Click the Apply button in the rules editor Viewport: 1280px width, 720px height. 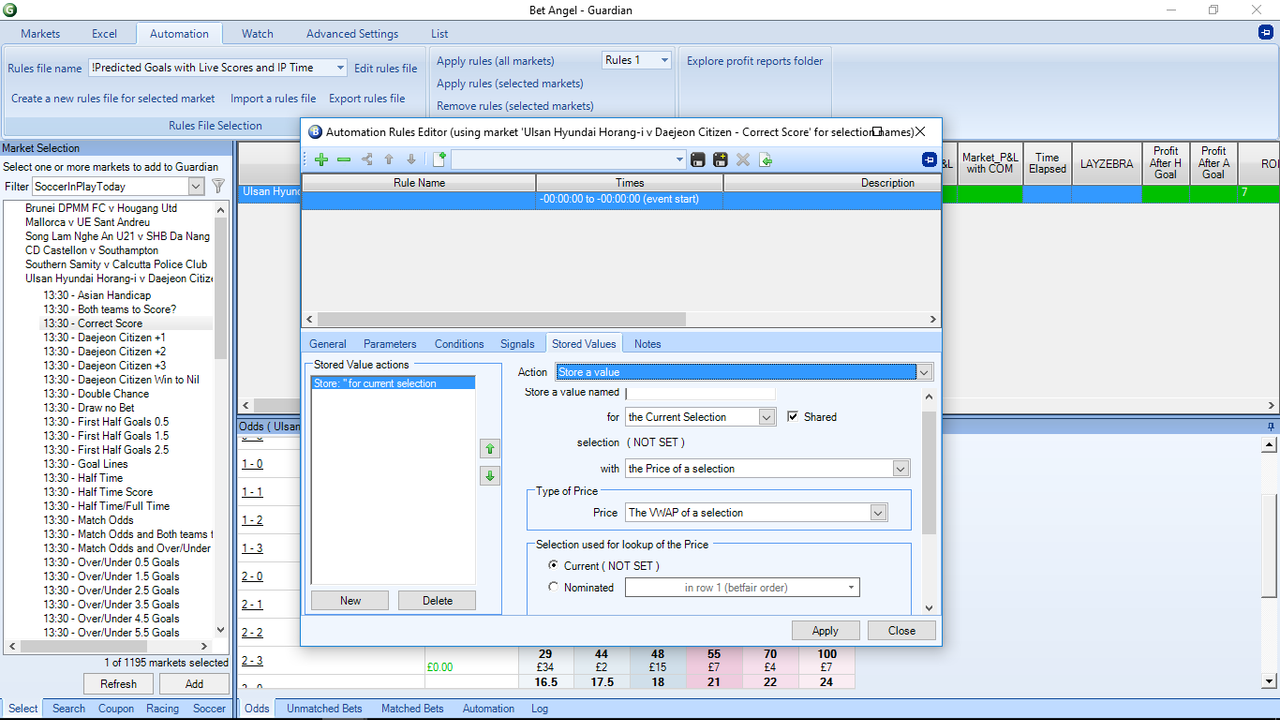point(825,630)
